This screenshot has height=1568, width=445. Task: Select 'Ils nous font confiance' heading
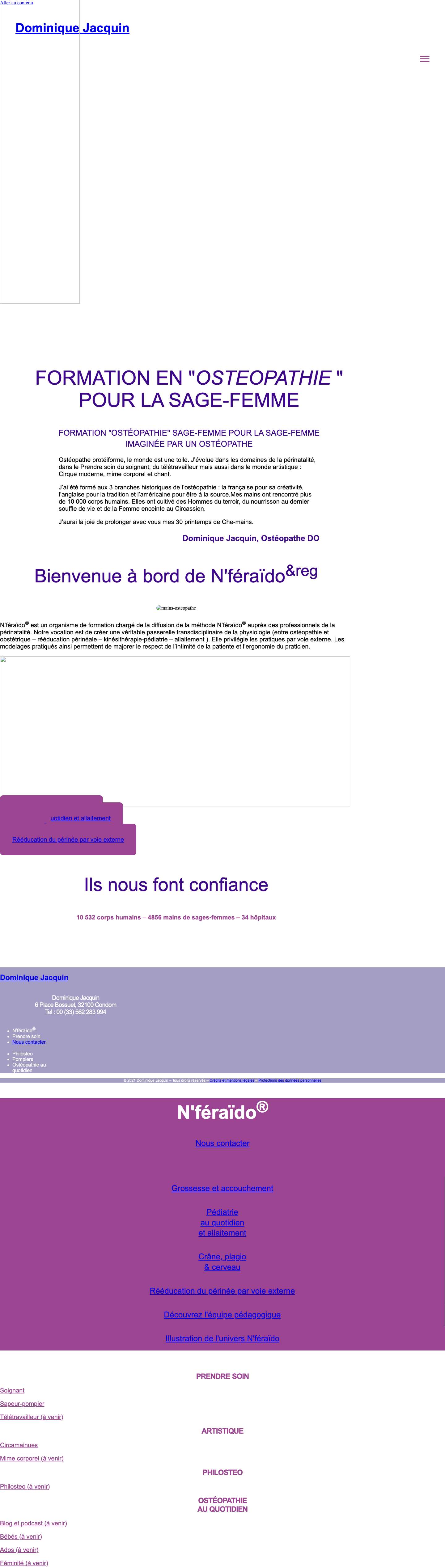point(176,885)
